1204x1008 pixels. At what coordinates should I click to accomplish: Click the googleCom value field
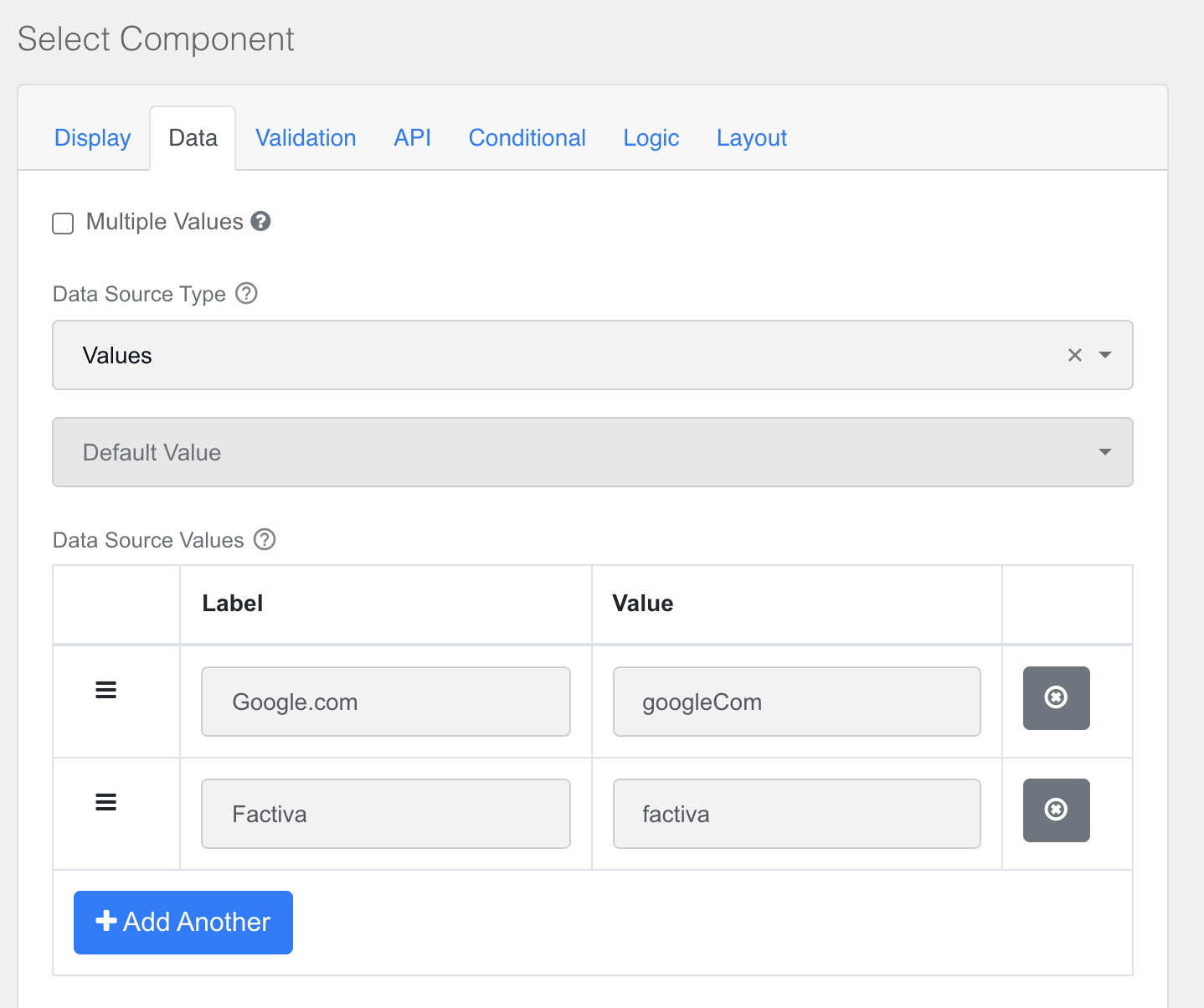point(796,702)
